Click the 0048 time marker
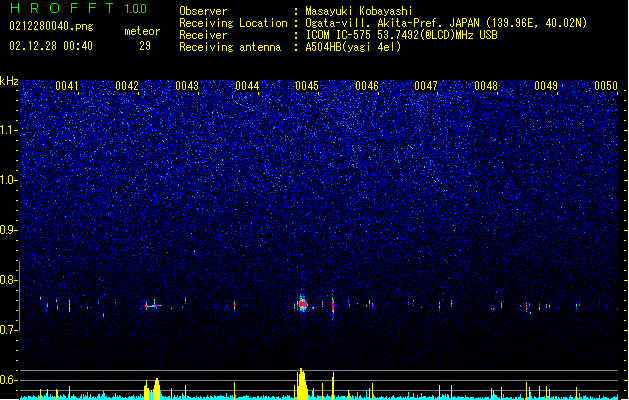 point(486,86)
